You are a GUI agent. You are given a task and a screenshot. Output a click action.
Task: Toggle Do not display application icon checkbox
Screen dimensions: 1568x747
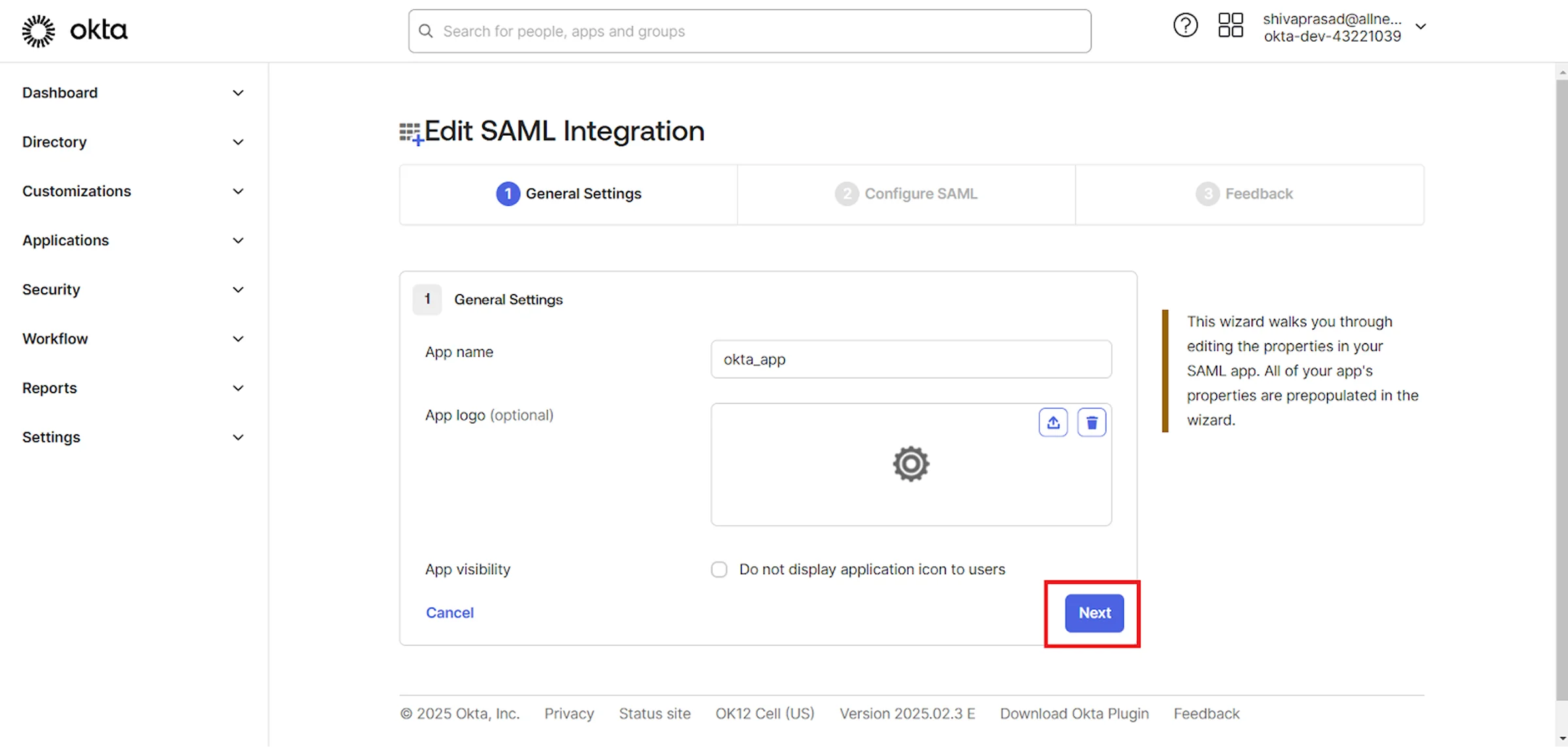coord(719,569)
